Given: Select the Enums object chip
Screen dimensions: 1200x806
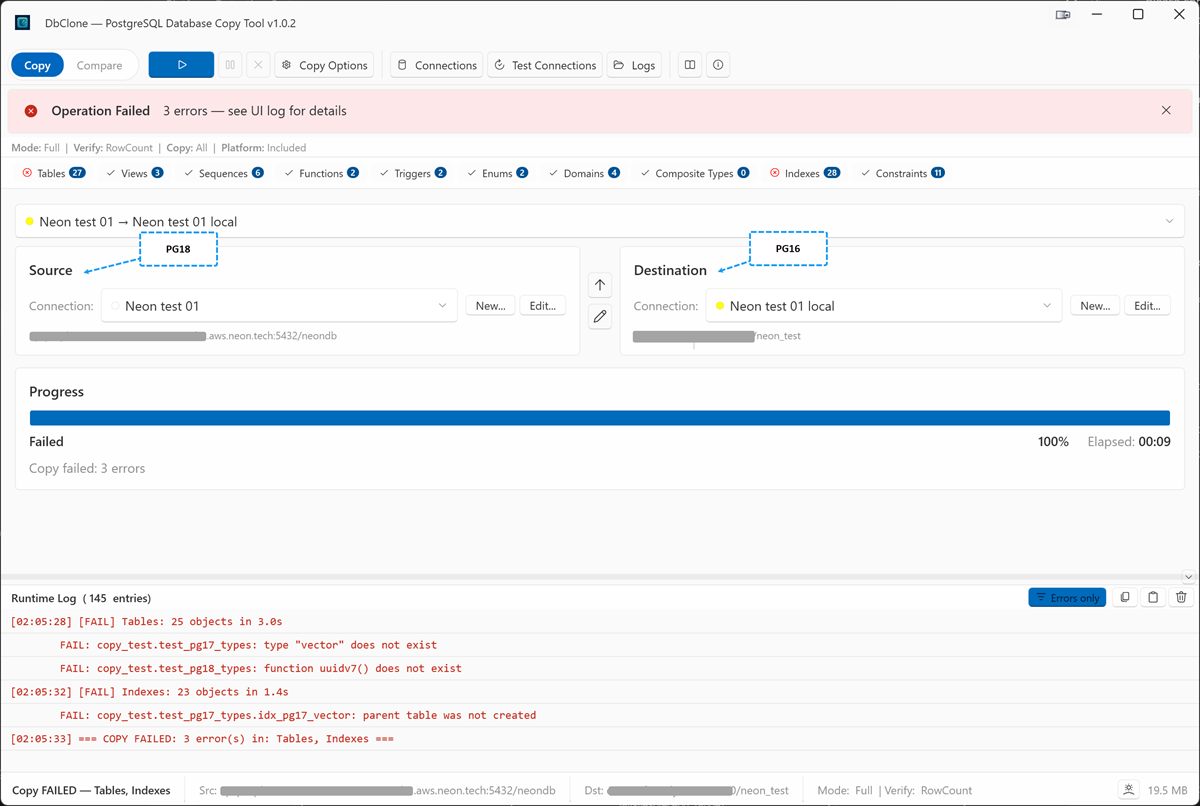Looking at the screenshot, I should (x=497, y=173).
